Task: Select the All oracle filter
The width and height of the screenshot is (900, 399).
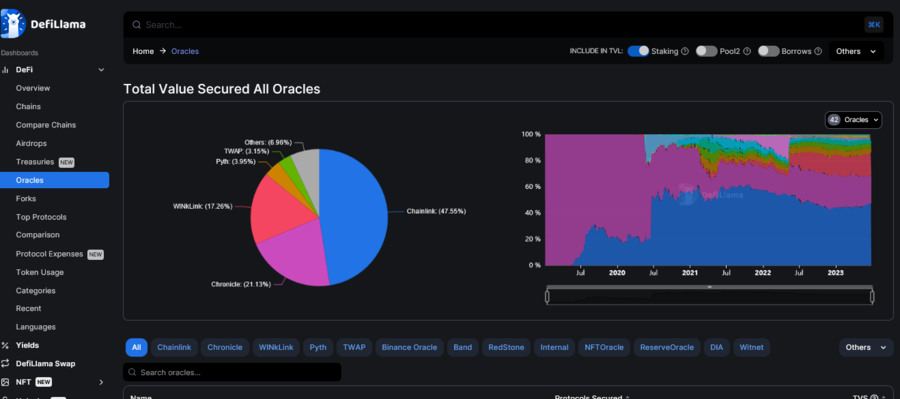Action: (x=137, y=347)
